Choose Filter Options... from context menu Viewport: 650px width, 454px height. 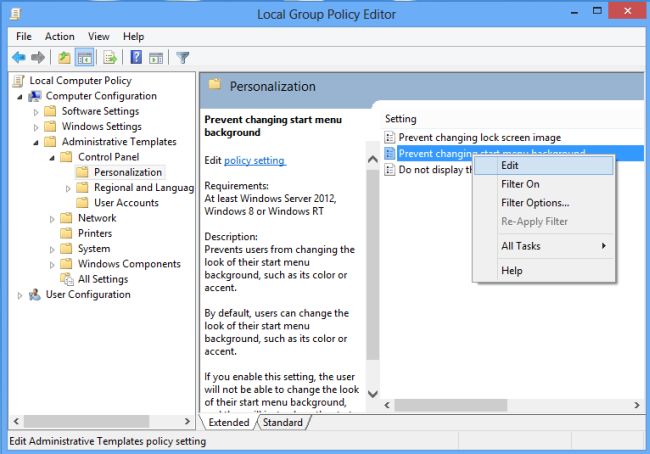pyautogui.click(x=543, y=203)
